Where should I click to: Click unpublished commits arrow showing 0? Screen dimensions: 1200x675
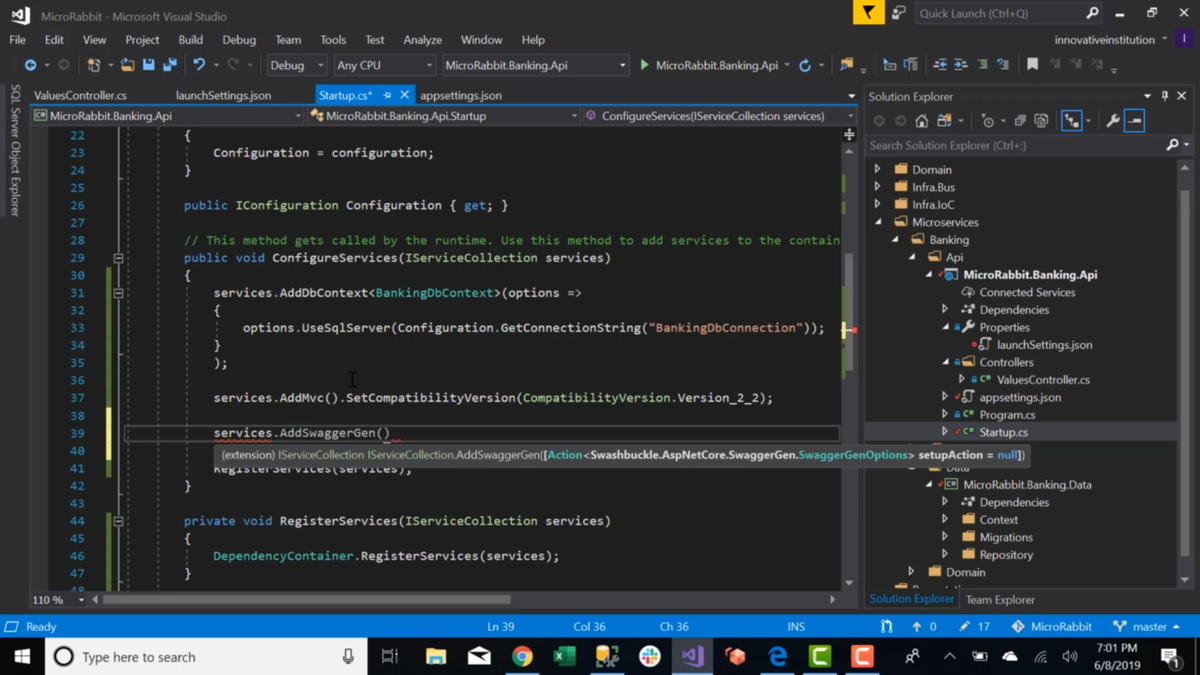click(924, 627)
